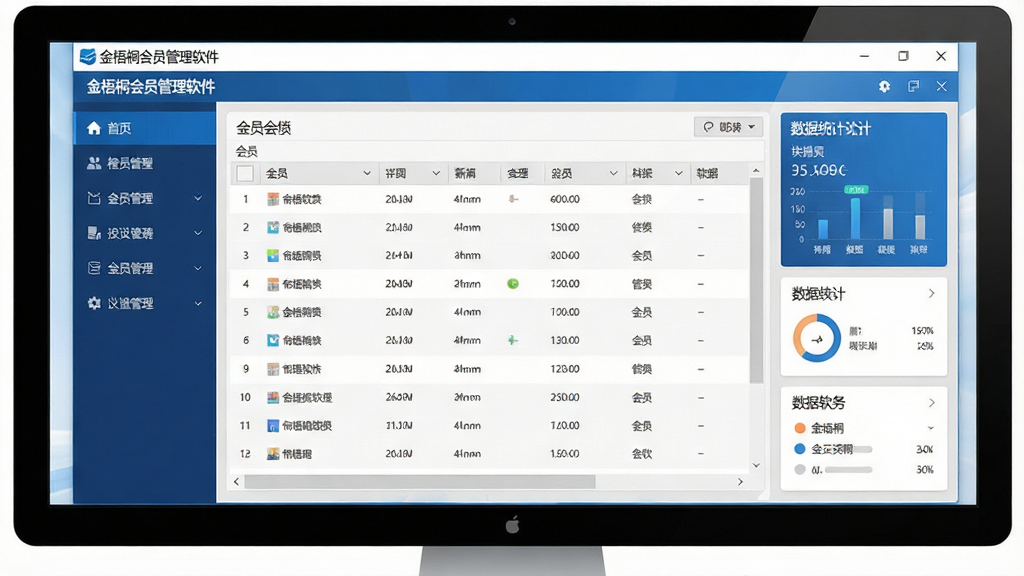Click the member avatar icon in row 1
Image resolution: width=1024 pixels, height=576 pixels.
[273, 199]
